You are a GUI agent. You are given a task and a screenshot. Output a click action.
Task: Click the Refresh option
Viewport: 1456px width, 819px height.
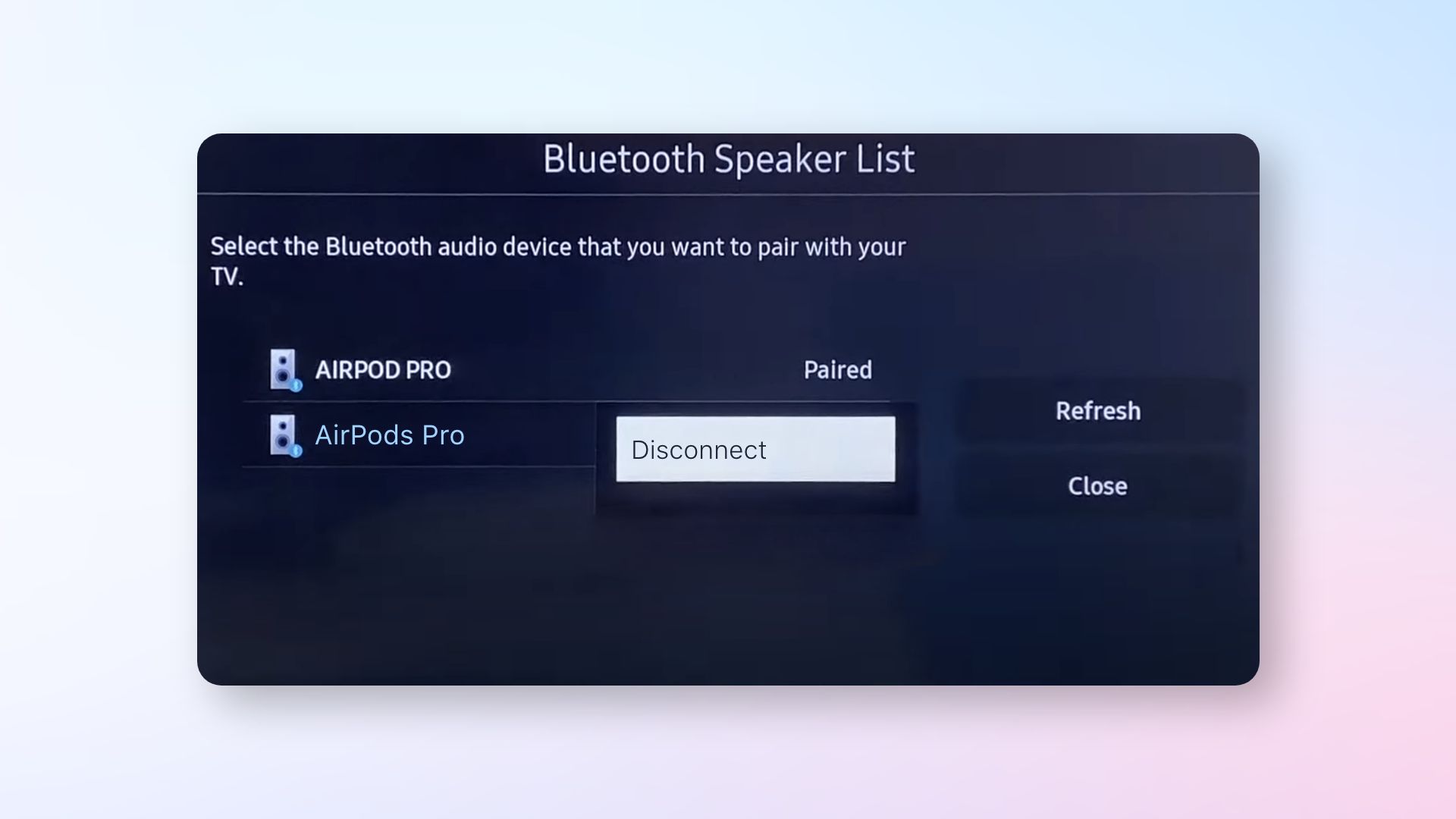1097,411
